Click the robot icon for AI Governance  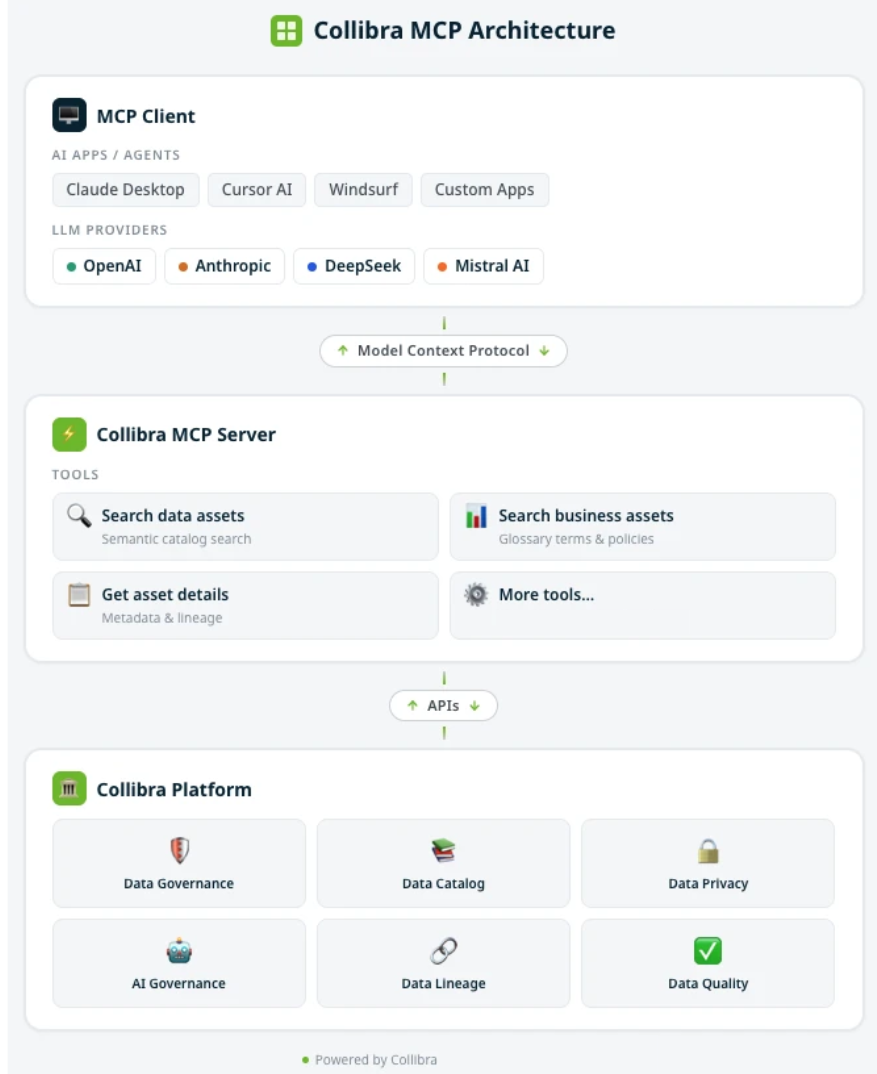pyautogui.click(x=180, y=950)
